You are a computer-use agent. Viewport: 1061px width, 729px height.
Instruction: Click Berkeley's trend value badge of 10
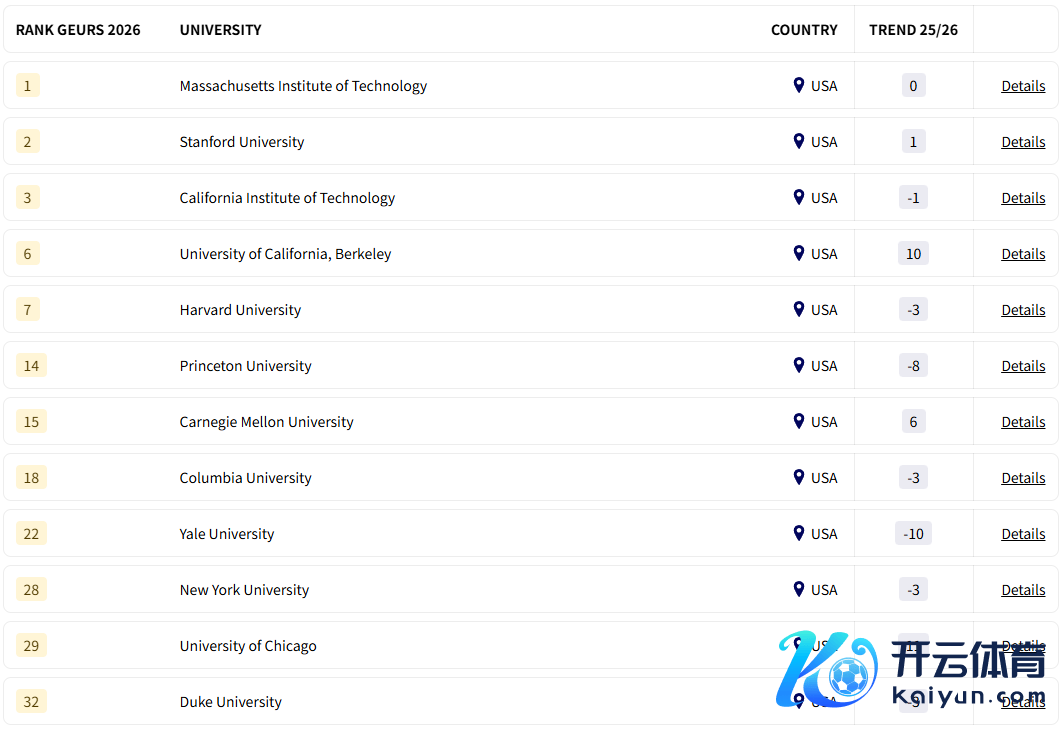(x=913, y=254)
